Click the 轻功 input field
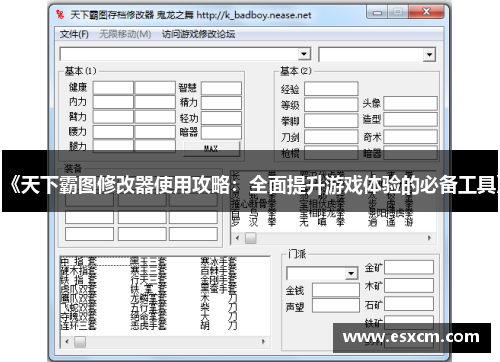 point(221,118)
